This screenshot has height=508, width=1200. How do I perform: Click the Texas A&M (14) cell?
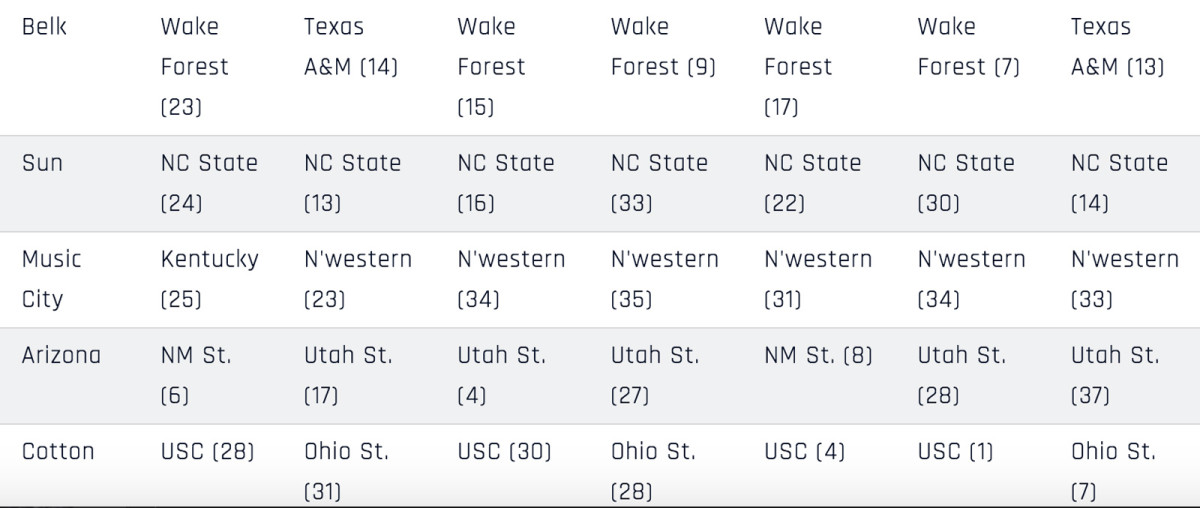350,47
